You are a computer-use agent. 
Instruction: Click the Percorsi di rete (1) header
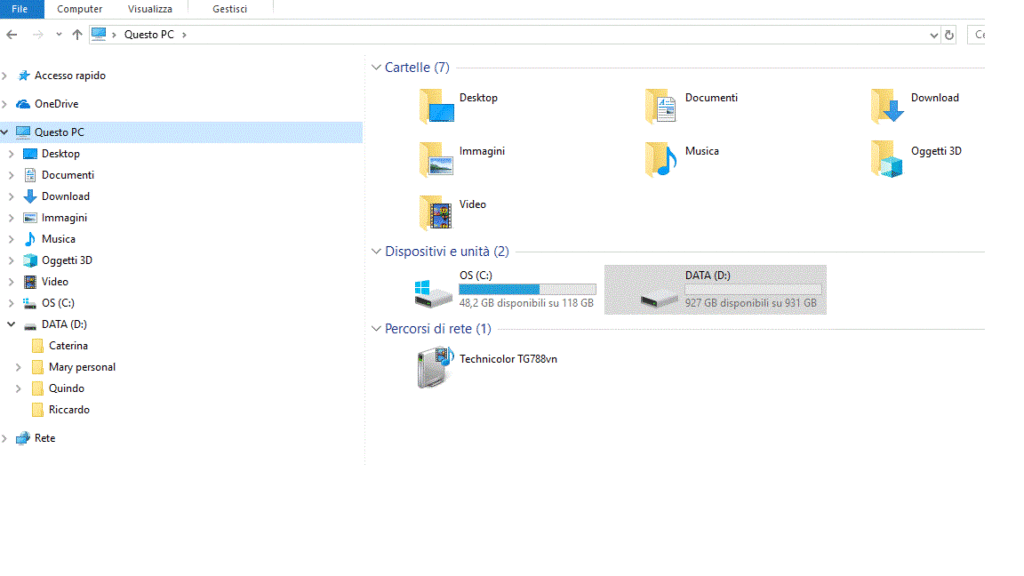(x=438, y=328)
